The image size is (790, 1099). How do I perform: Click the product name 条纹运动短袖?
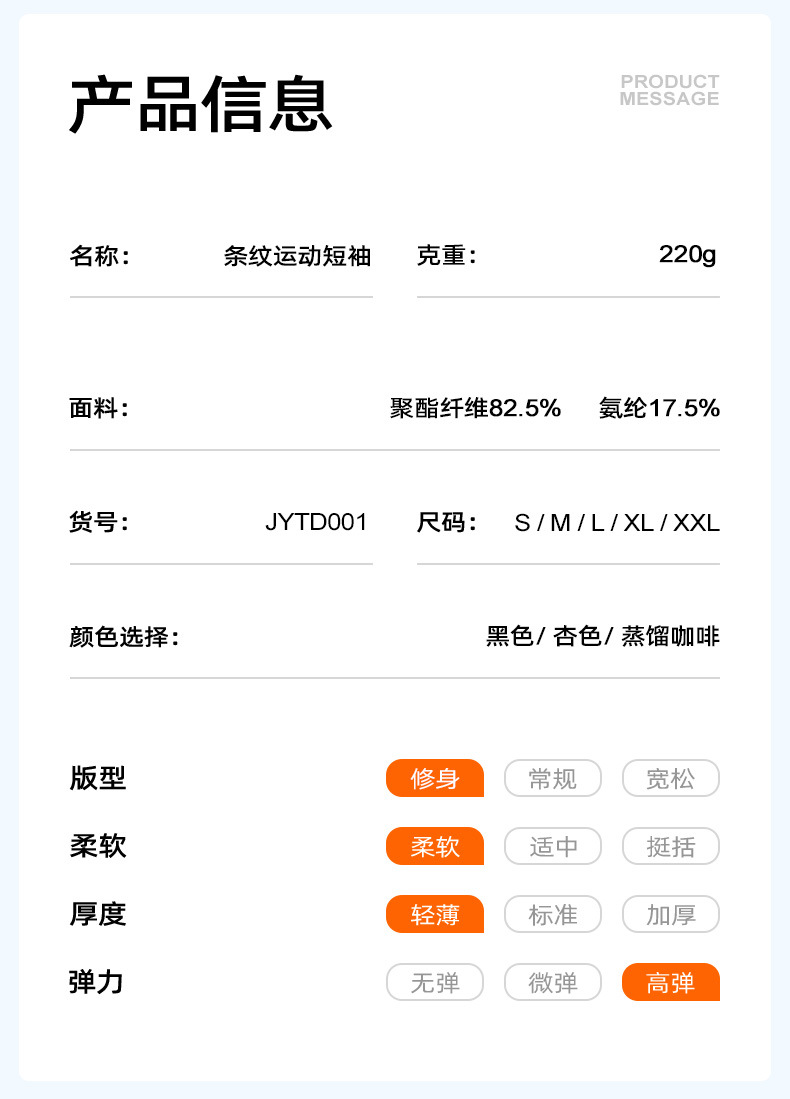[297, 256]
